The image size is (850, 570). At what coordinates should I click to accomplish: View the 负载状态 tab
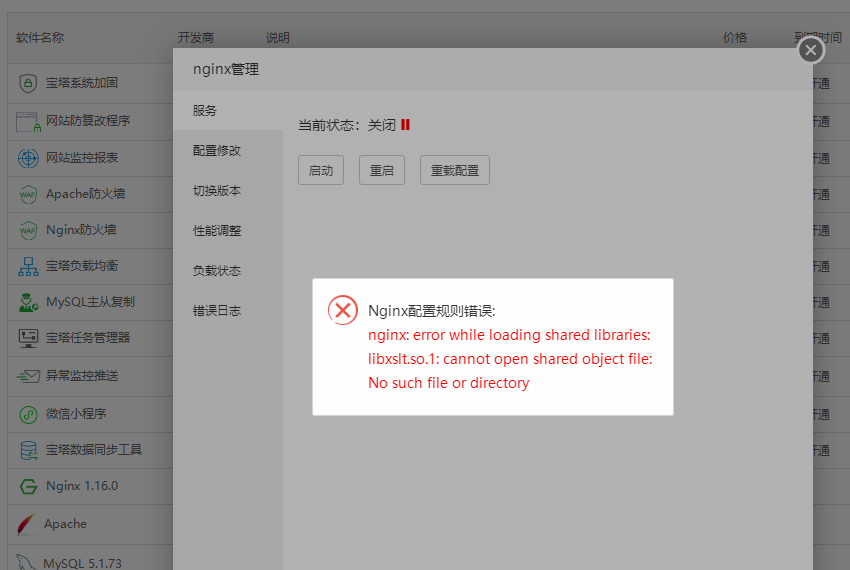coord(228,271)
